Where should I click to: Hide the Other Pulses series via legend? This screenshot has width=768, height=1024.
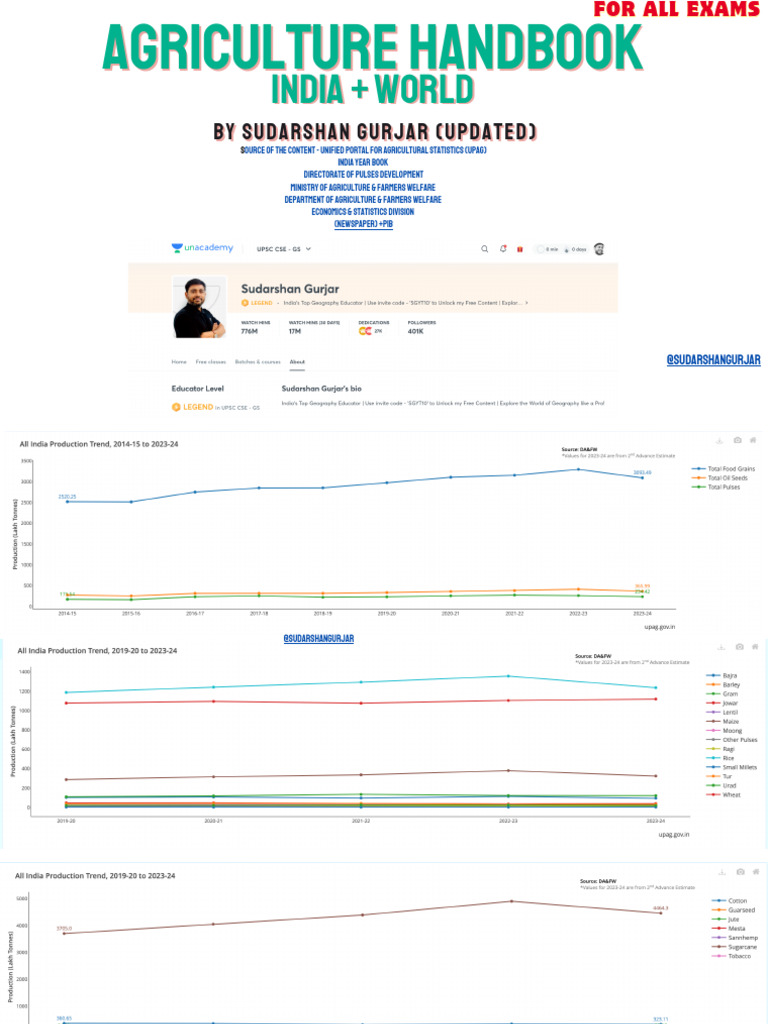[x=732, y=740]
